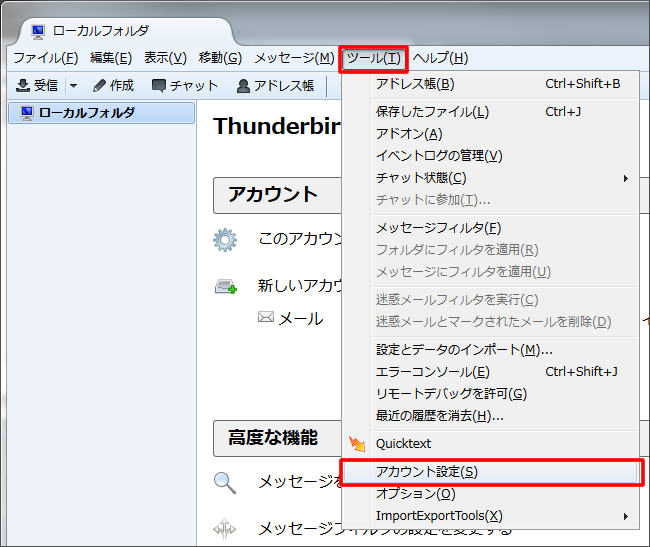Open the ファイル menu

click(x=45, y=58)
